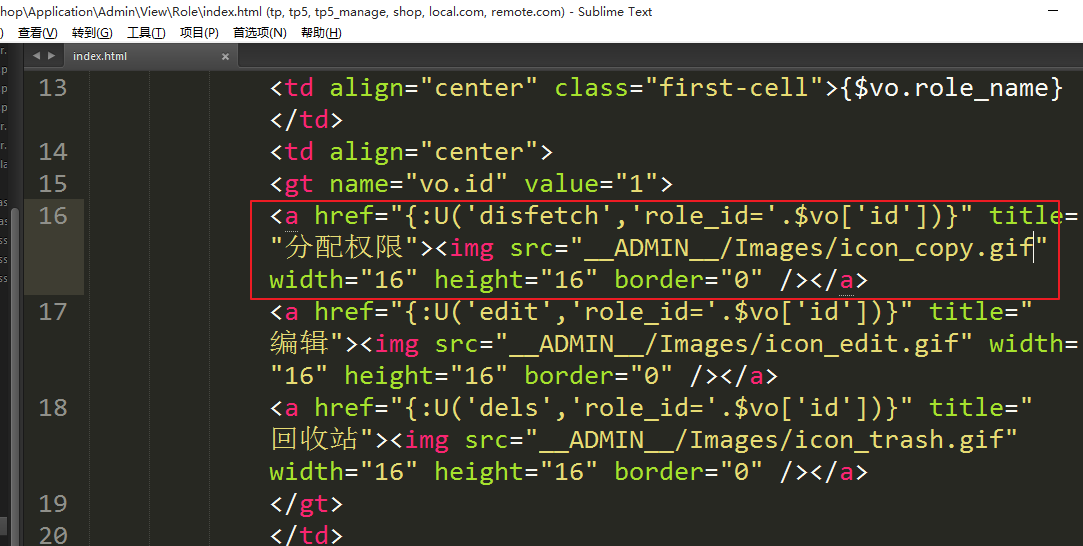The height and width of the screenshot is (546, 1083).
Task: Open the 项目(P) menu
Action: click(x=199, y=33)
